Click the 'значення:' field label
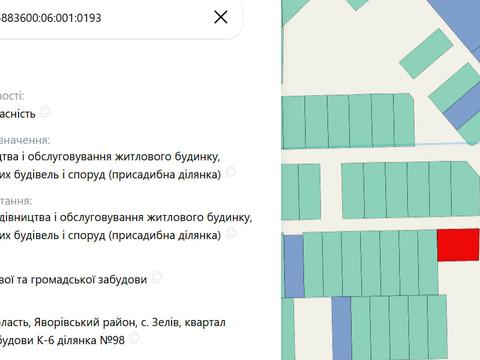480x360 pixels. pyautogui.click(x=25, y=140)
